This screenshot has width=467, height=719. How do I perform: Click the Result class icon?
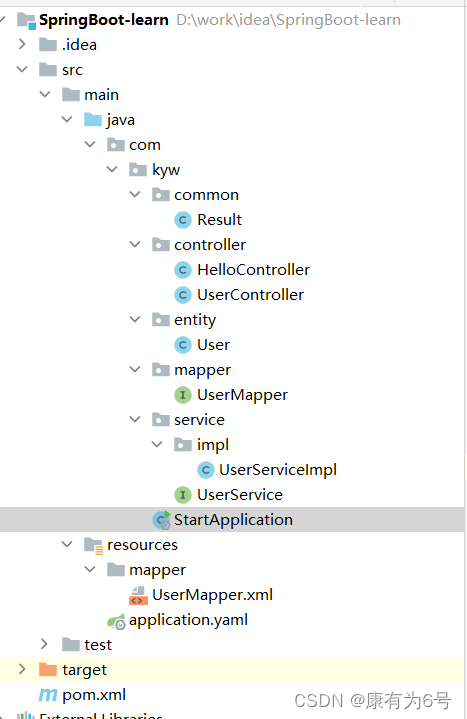click(183, 220)
